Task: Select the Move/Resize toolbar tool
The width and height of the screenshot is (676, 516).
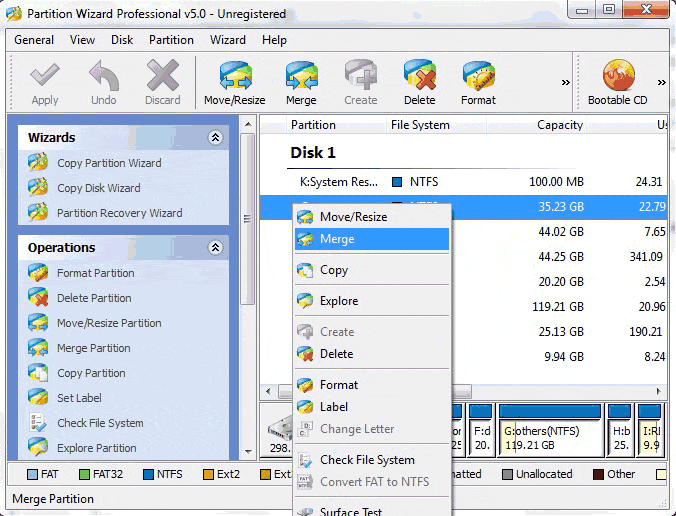Action: coord(235,84)
